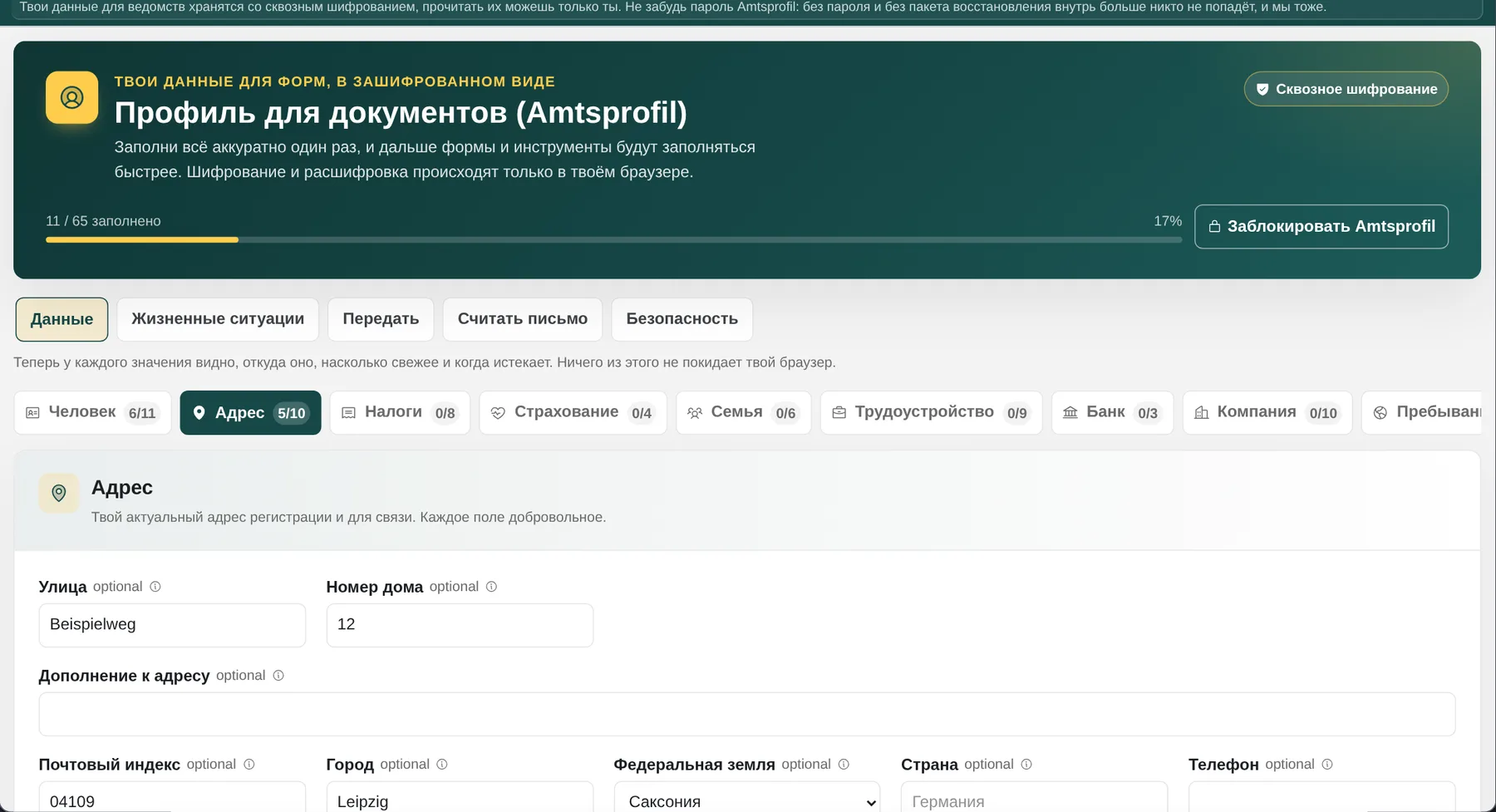The height and width of the screenshot is (812, 1496).
Task: Show info tooltip for Улица field
Action: [x=155, y=587]
